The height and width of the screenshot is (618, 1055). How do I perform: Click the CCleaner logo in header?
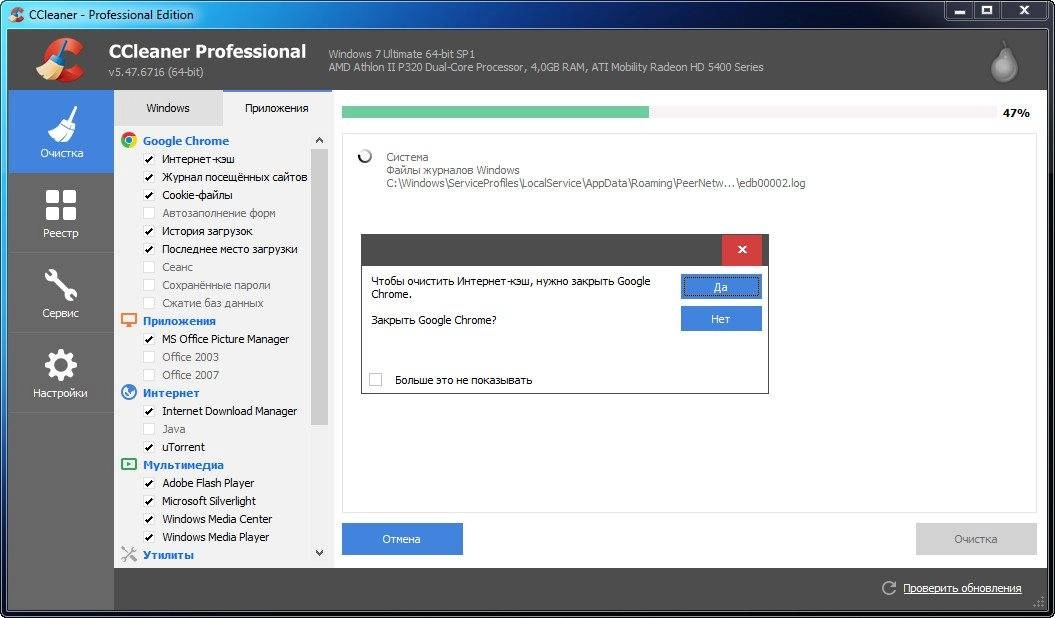(x=61, y=59)
